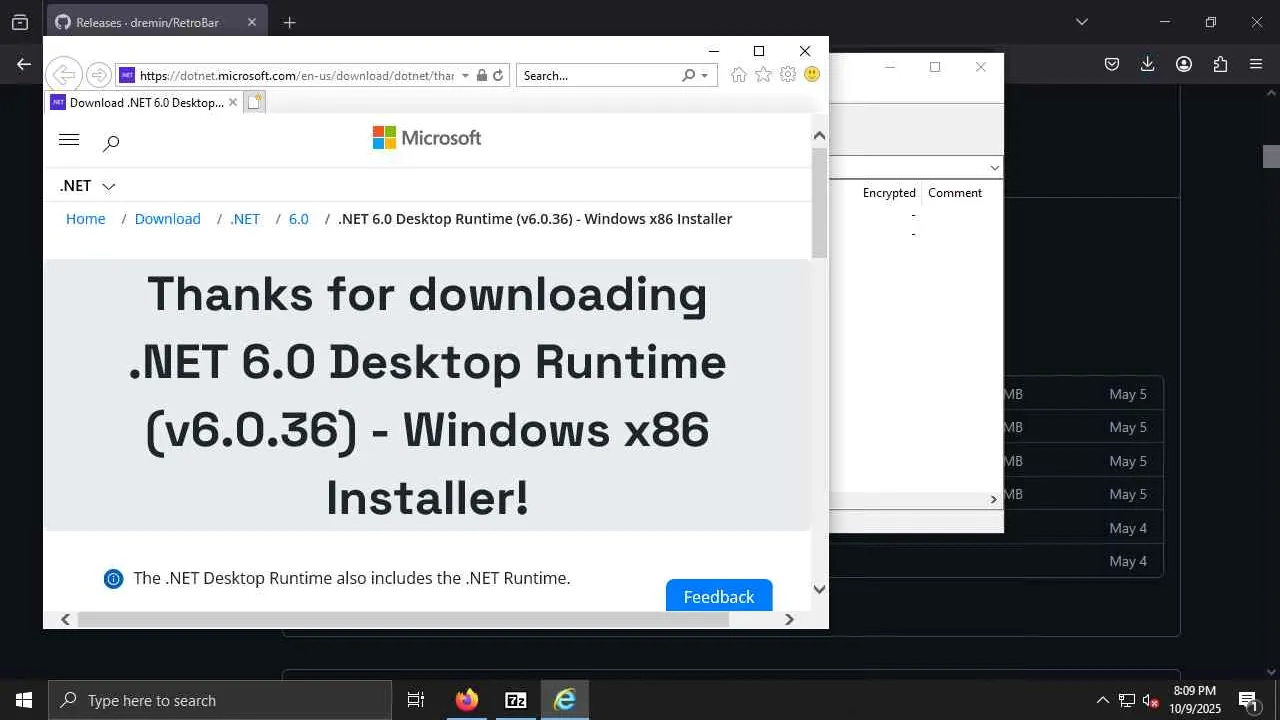
Task: Open Task View on the taskbar
Action: [416, 700]
